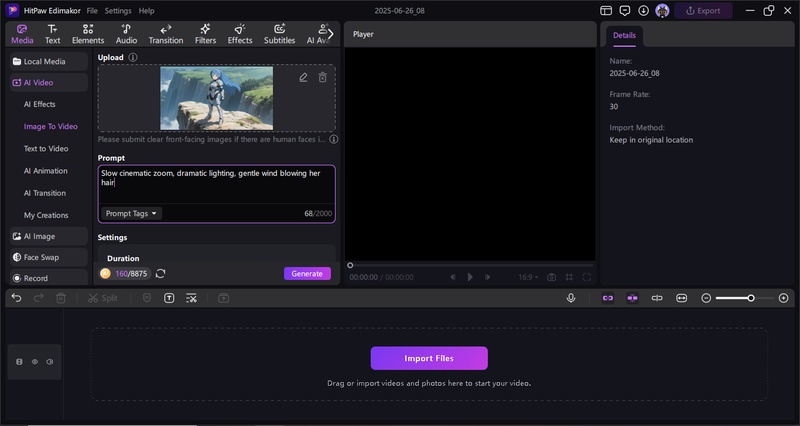This screenshot has height=426, width=800.
Task: Edit the uploaded image with the pencil icon
Action: [x=303, y=78]
